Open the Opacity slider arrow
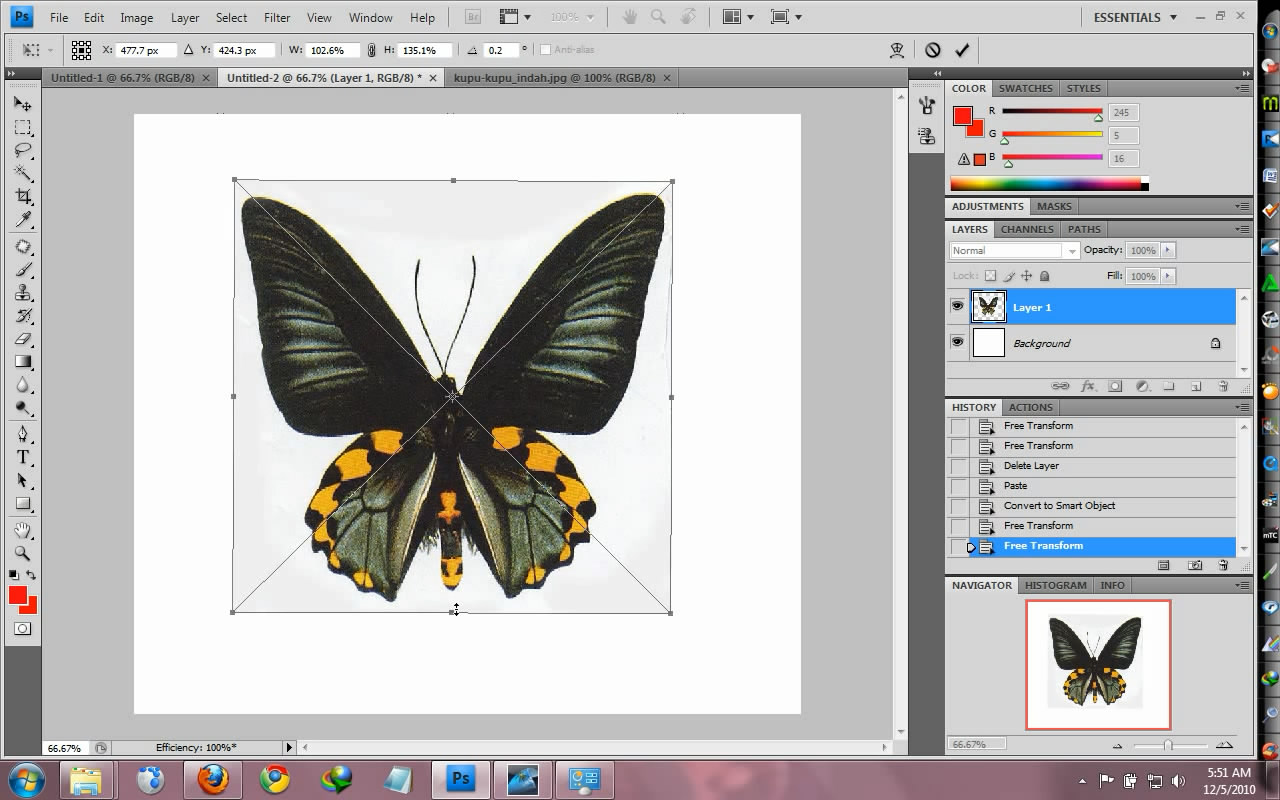1280x800 pixels. click(x=1168, y=250)
